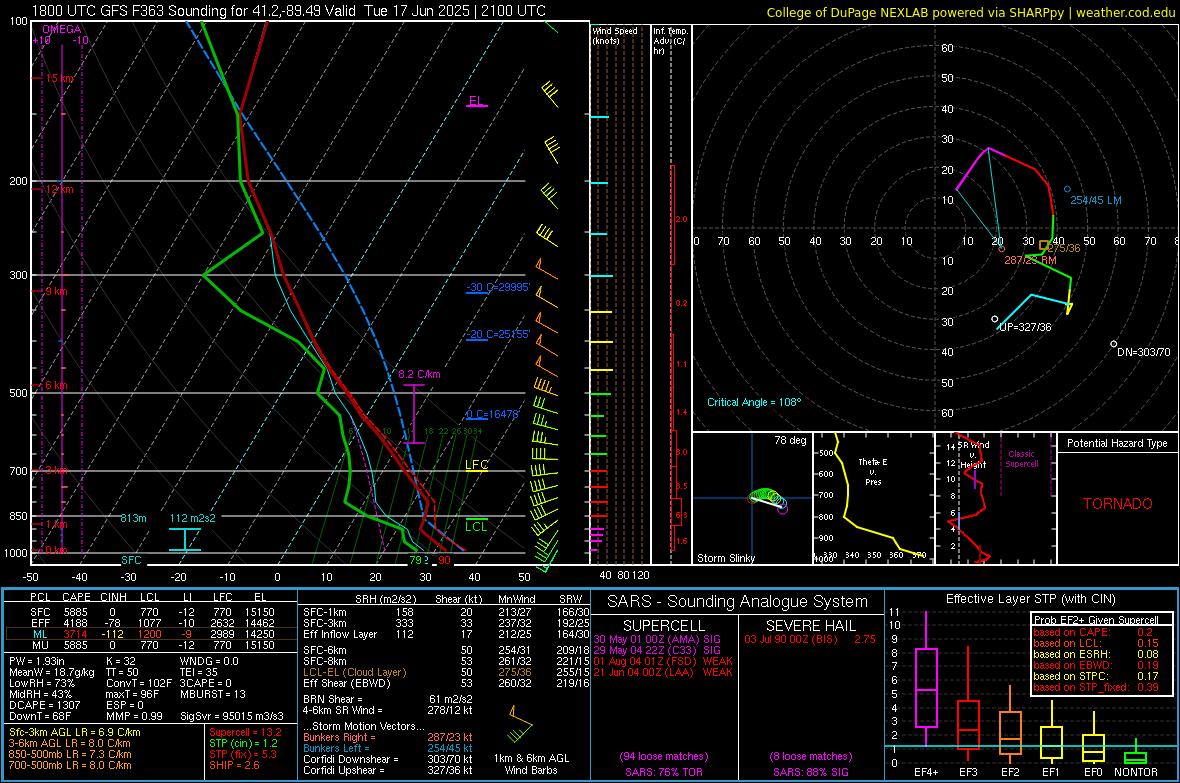Click the sounding title with the valid time
1180x783 pixels.
pos(289,11)
